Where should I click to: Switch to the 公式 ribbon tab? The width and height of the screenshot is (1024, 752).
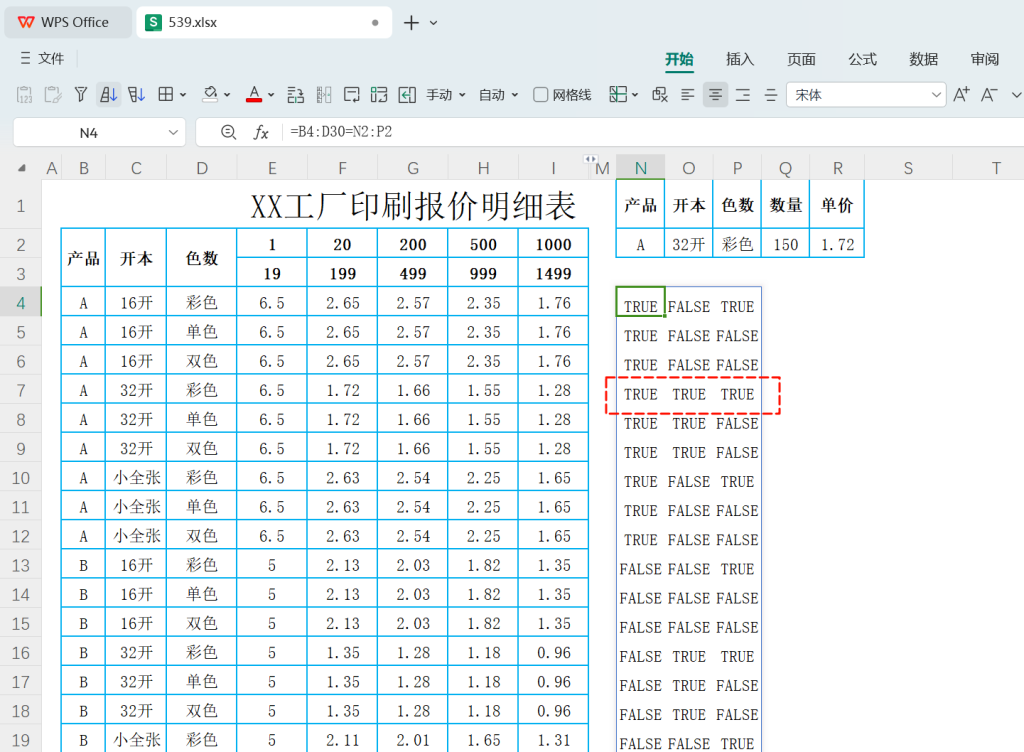tap(862, 59)
